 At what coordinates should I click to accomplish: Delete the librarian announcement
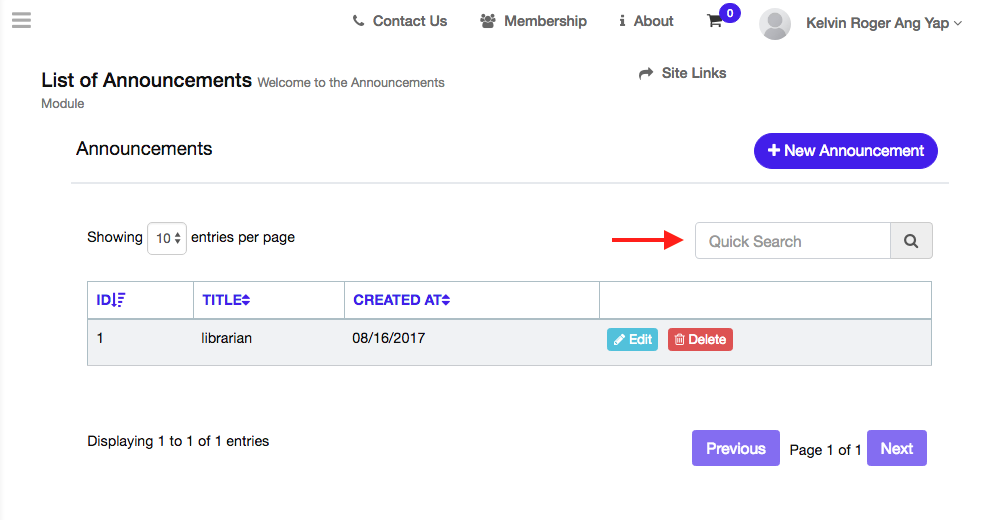click(700, 339)
